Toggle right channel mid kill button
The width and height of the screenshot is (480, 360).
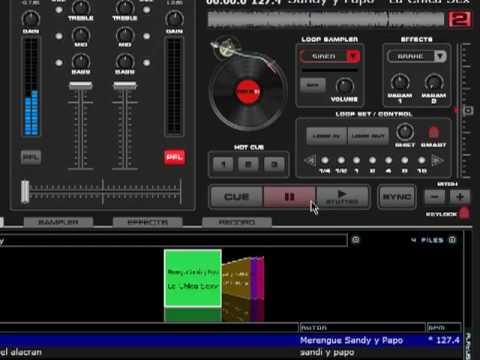146,36
